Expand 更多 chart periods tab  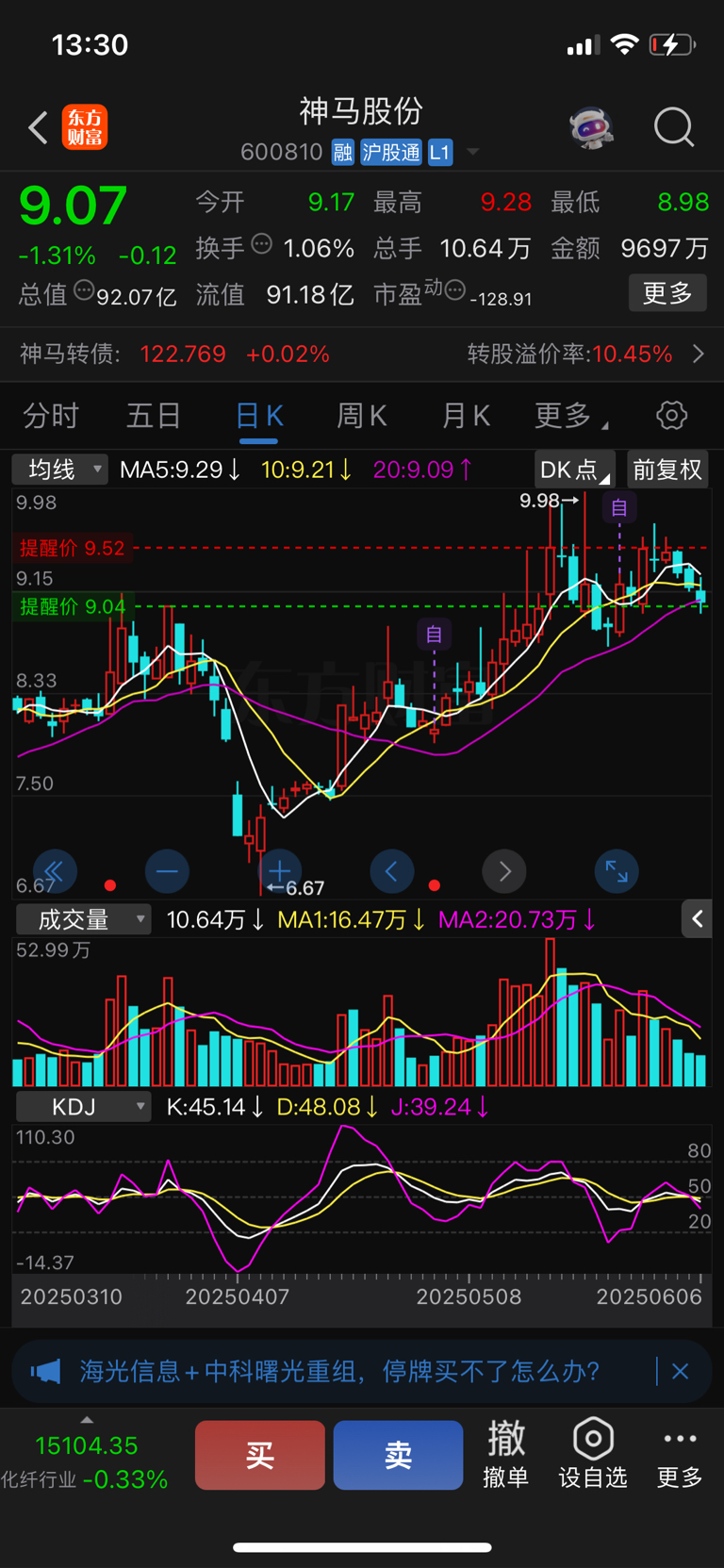[x=571, y=415]
